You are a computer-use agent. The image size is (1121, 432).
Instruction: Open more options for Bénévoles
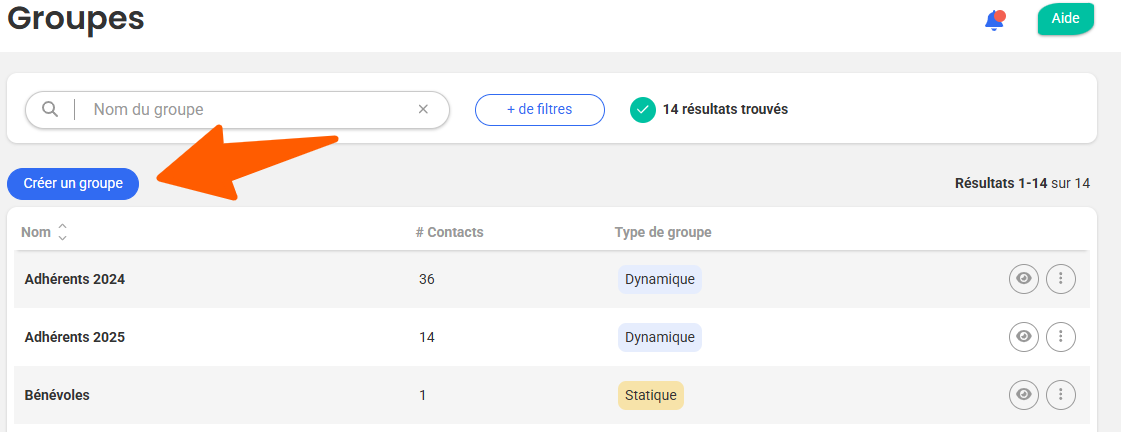[1061, 395]
